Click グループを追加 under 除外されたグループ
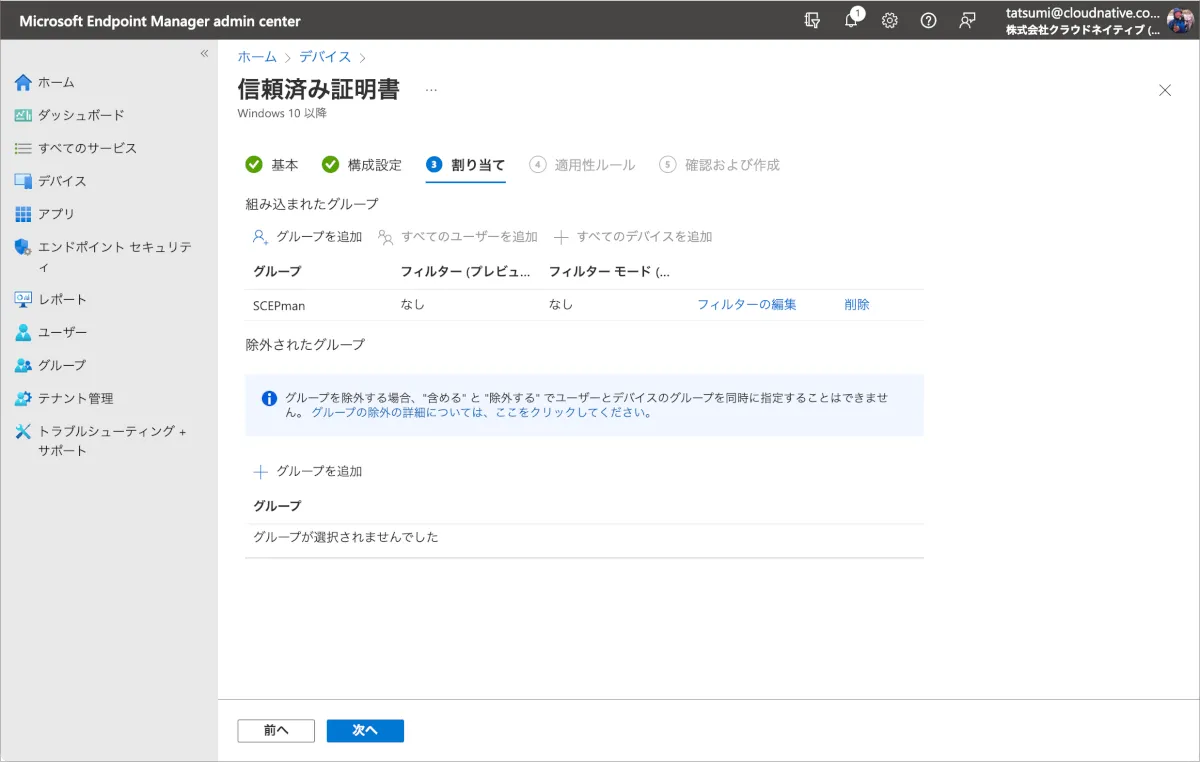 click(308, 471)
